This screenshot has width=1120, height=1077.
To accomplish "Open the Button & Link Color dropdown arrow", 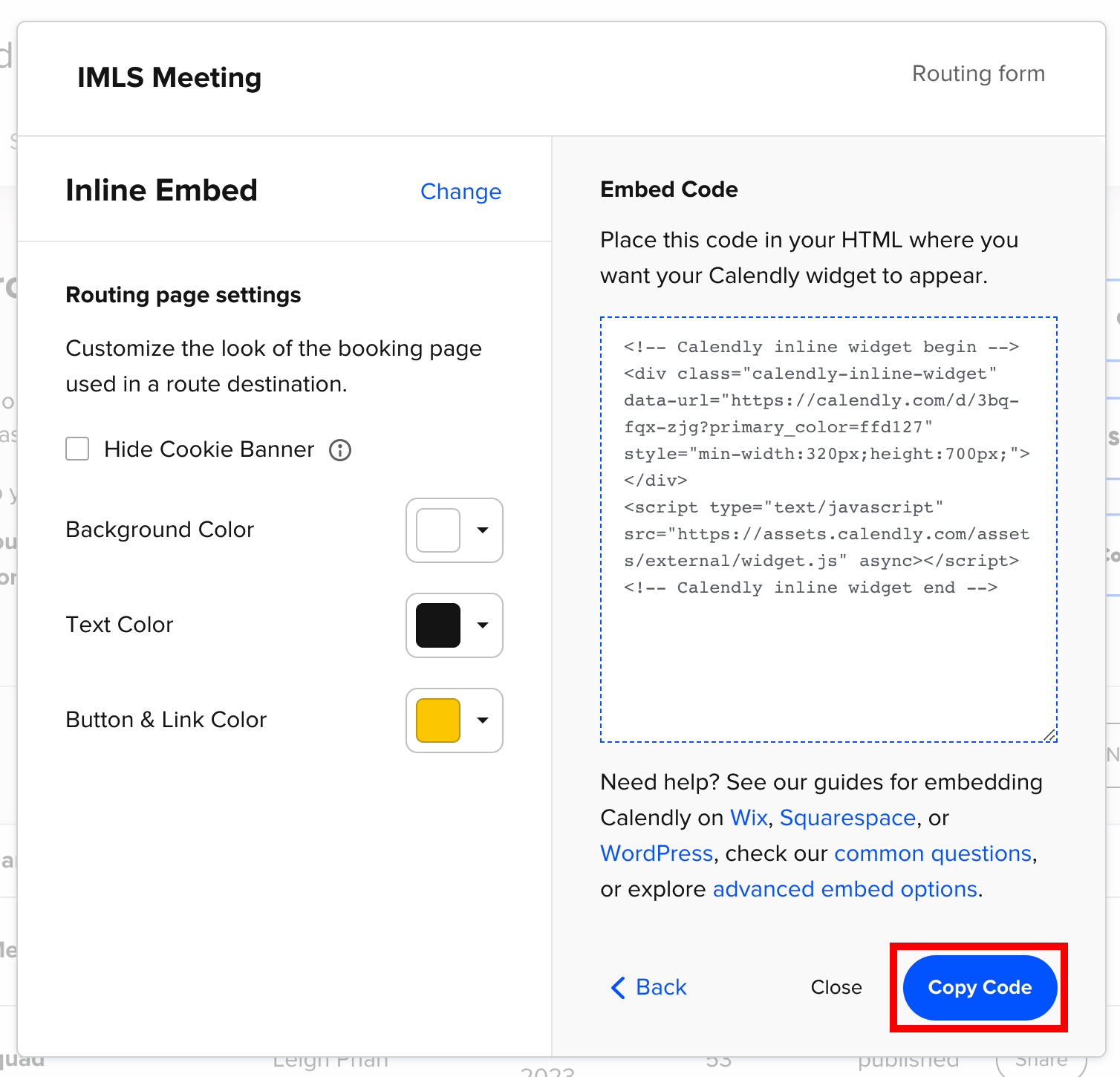I will [483, 720].
